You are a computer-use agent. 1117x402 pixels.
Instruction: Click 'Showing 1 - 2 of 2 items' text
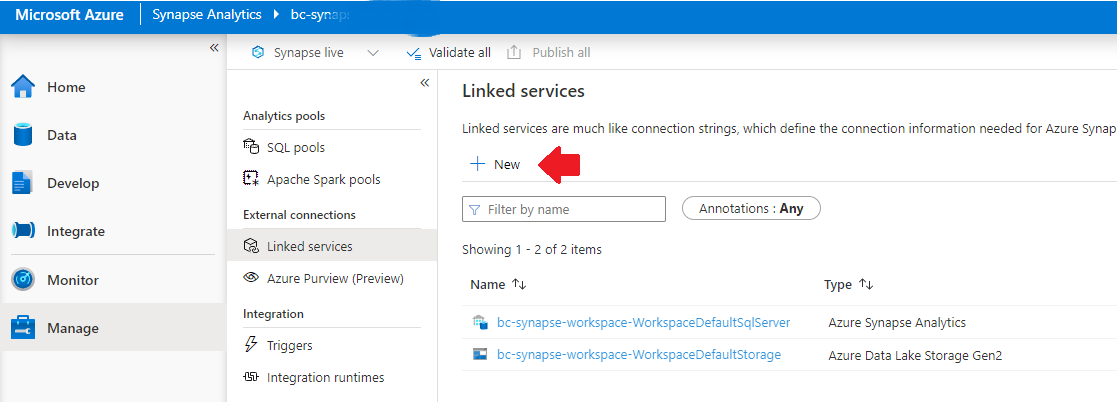pyautogui.click(x=532, y=249)
